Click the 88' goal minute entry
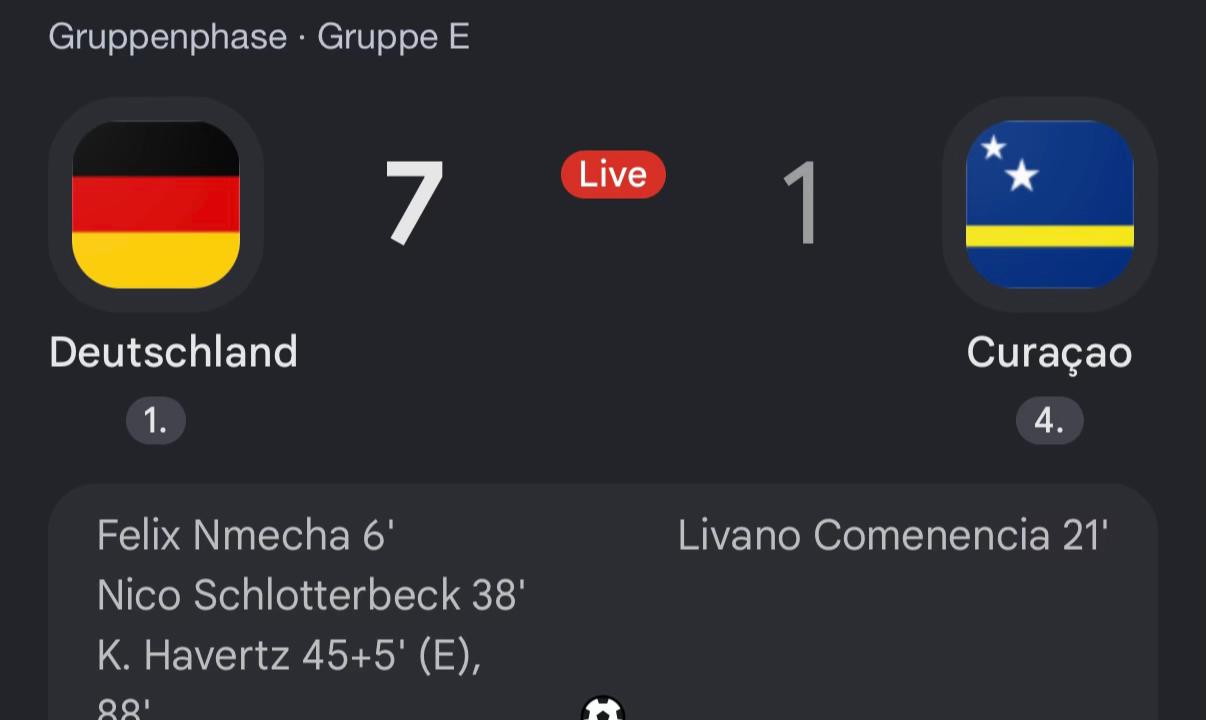The width and height of the screenshot is (1206, 720). (124, 709)
